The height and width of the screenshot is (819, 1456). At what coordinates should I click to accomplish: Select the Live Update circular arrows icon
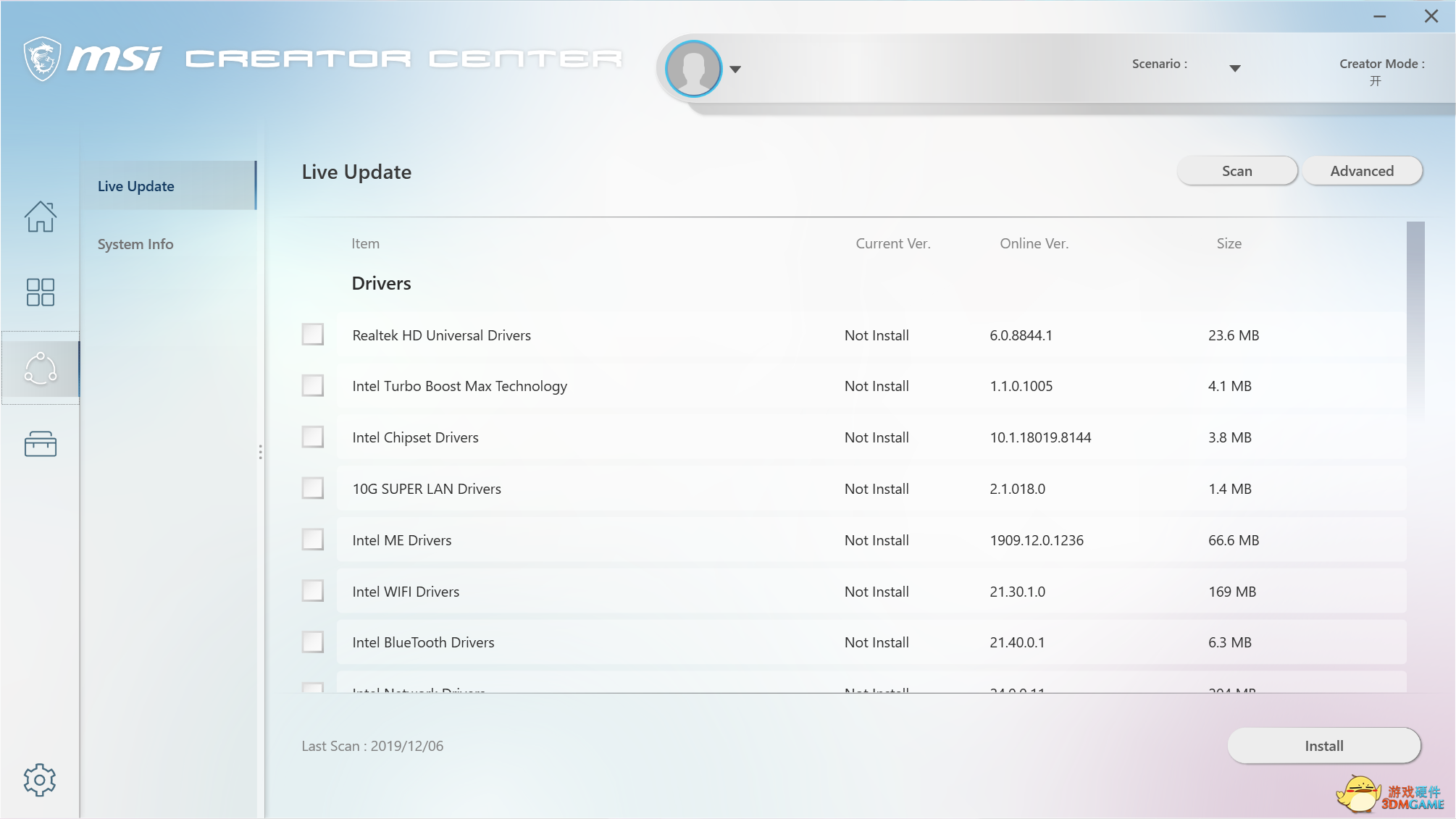click(x=41, y=369)
